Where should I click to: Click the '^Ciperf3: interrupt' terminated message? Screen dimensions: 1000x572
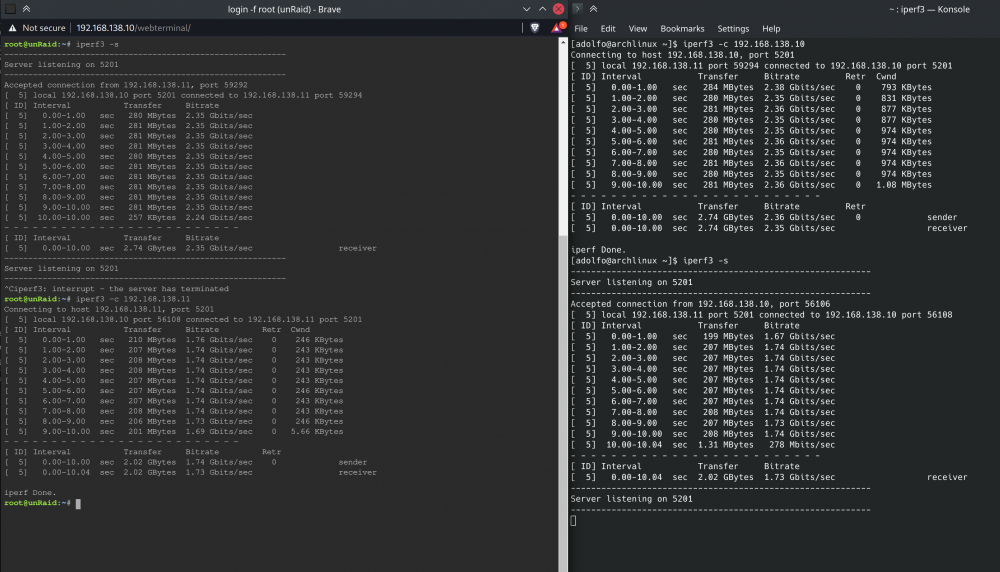pyautogui.click(x=116, y=289)
